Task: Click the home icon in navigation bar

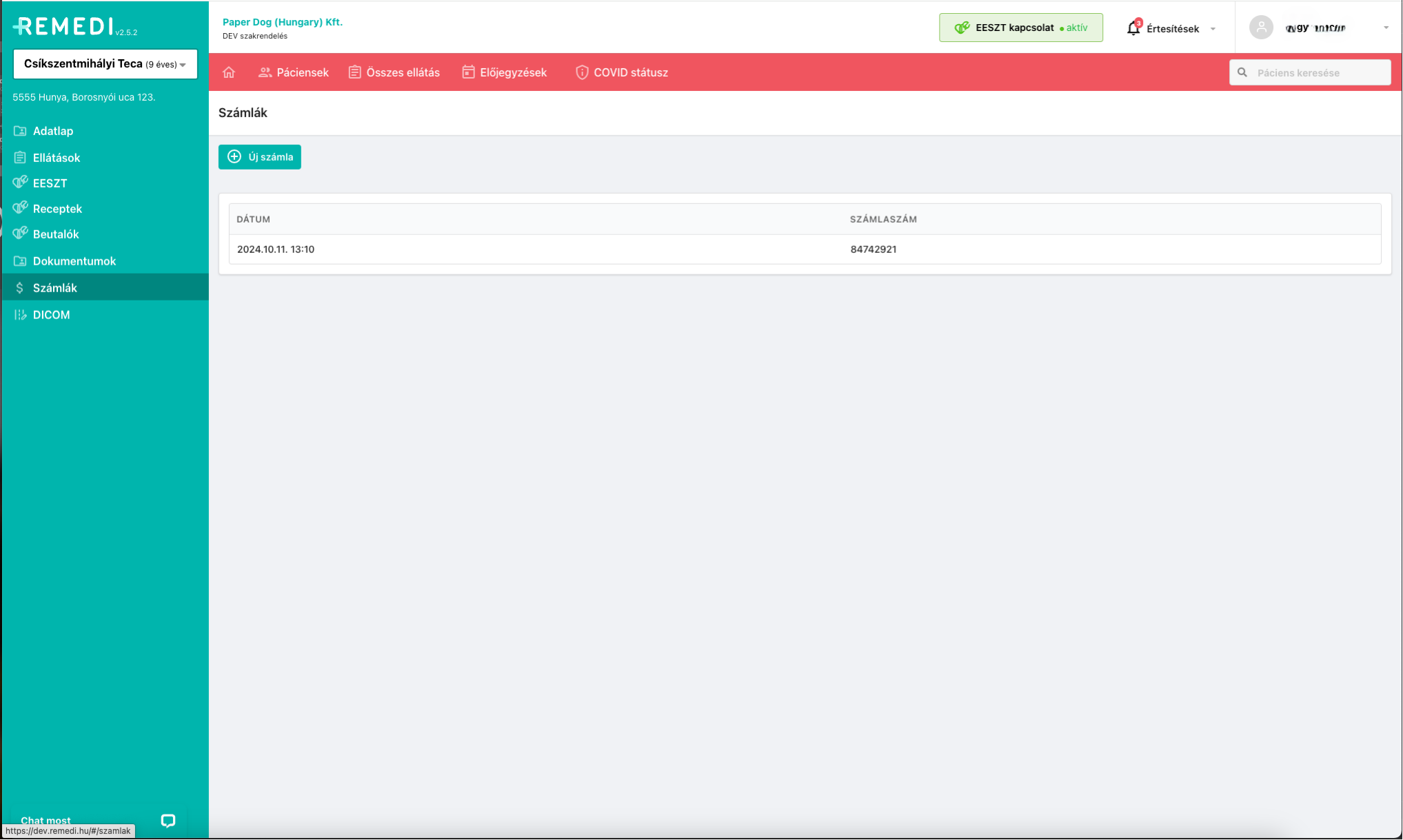Action: point(229,72)
